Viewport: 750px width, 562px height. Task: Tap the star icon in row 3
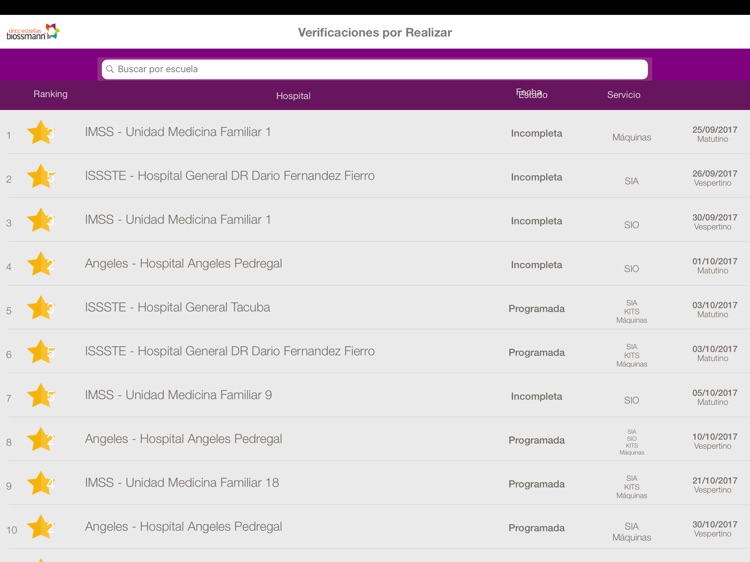click(40, 220)
